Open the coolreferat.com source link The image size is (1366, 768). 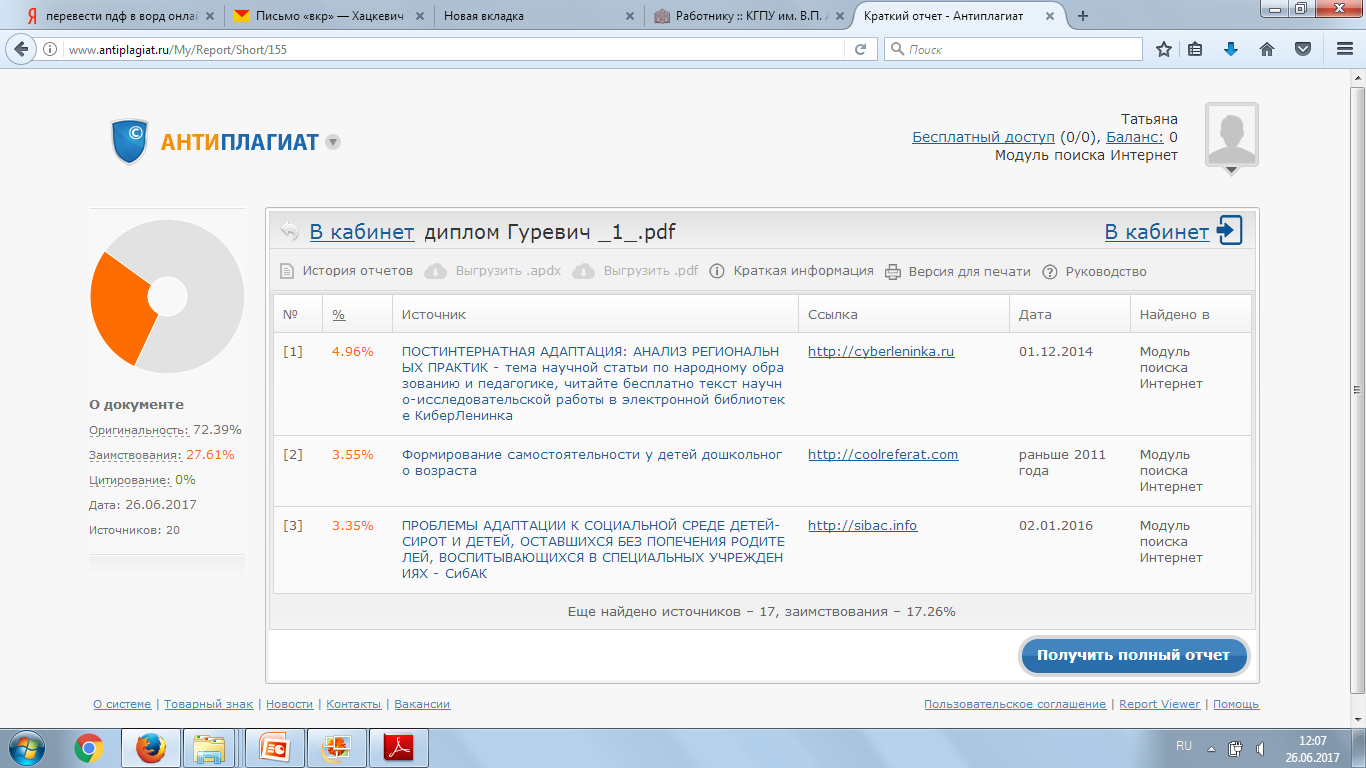[x=883, y=455]
